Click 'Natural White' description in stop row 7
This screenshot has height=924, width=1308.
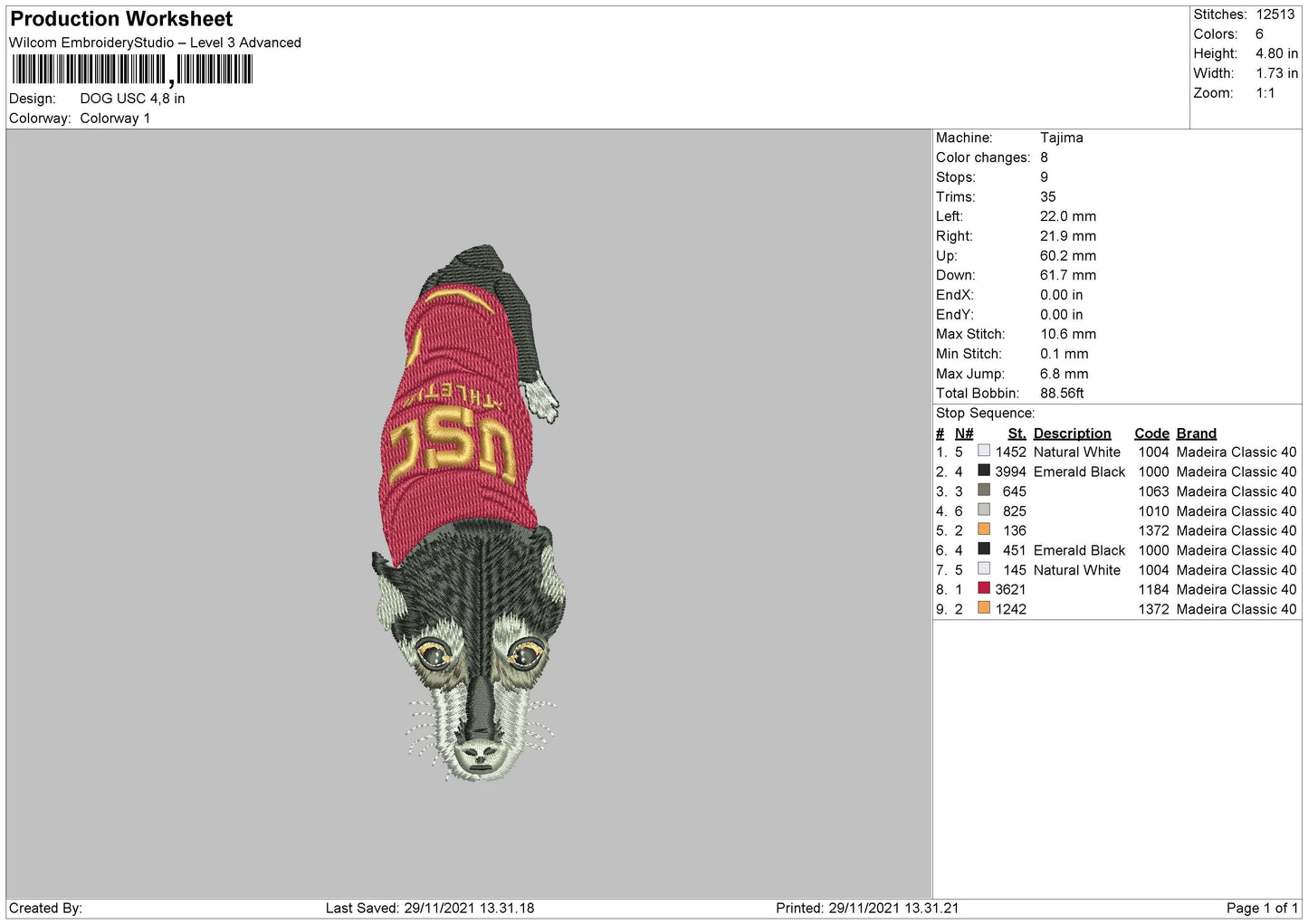coord(1077,570)
